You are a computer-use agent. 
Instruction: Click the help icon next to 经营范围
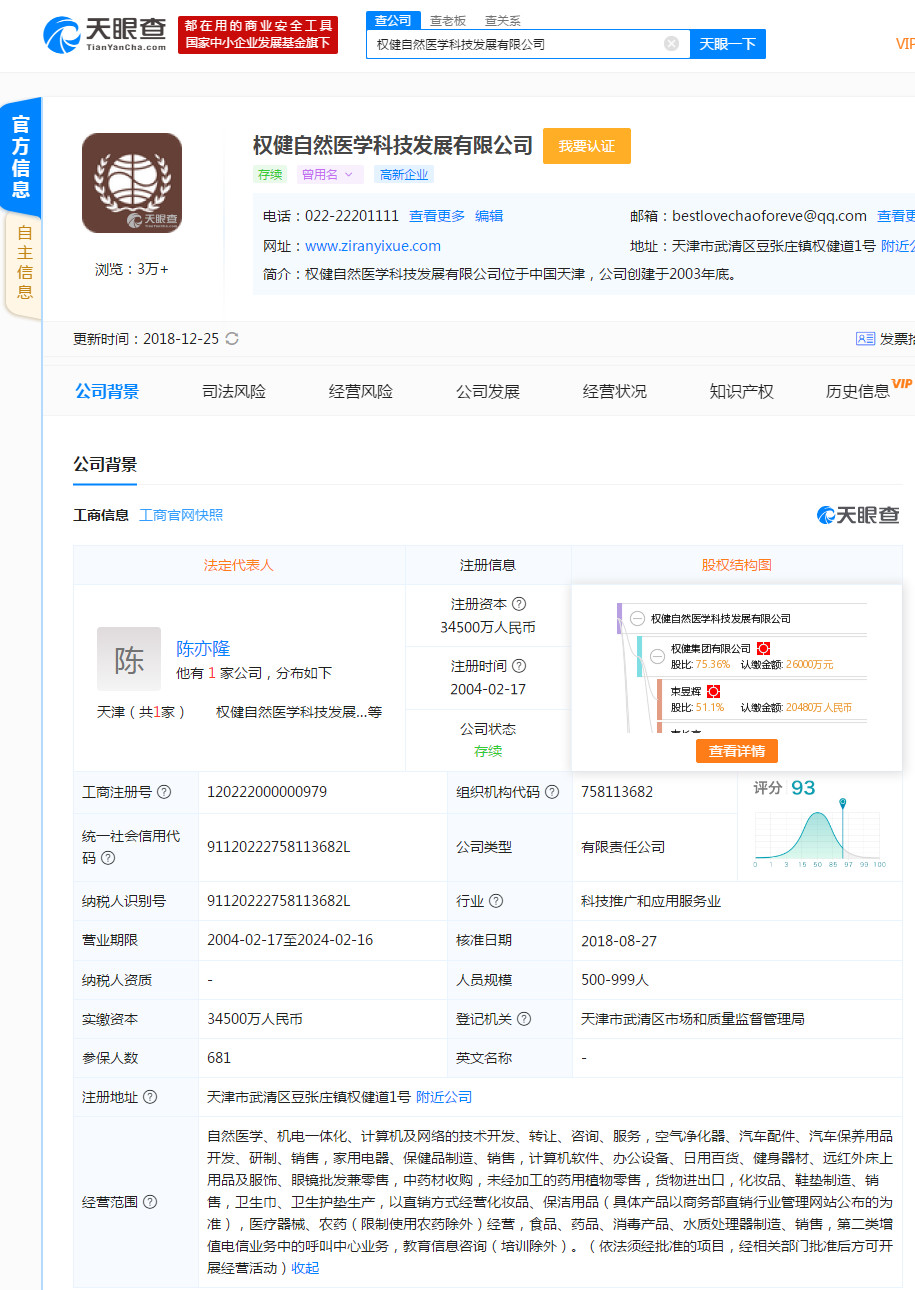click(150, 1201)
